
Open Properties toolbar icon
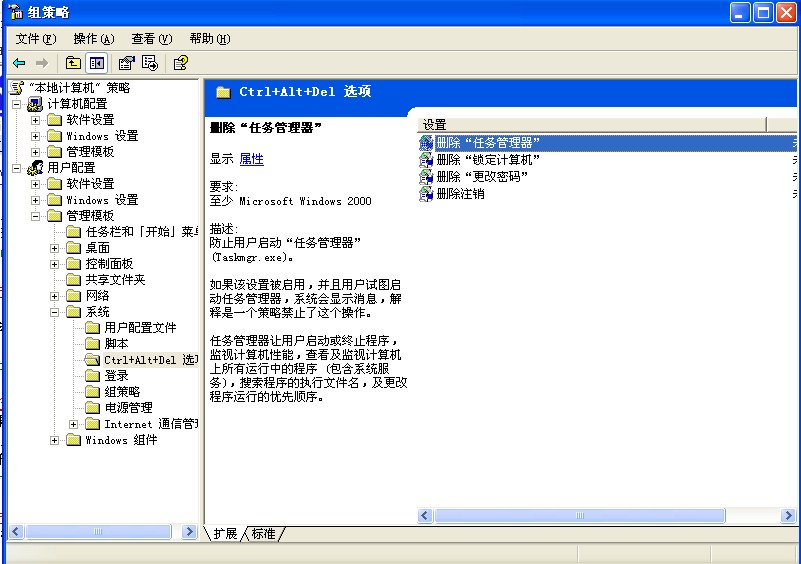pos(126,63)
